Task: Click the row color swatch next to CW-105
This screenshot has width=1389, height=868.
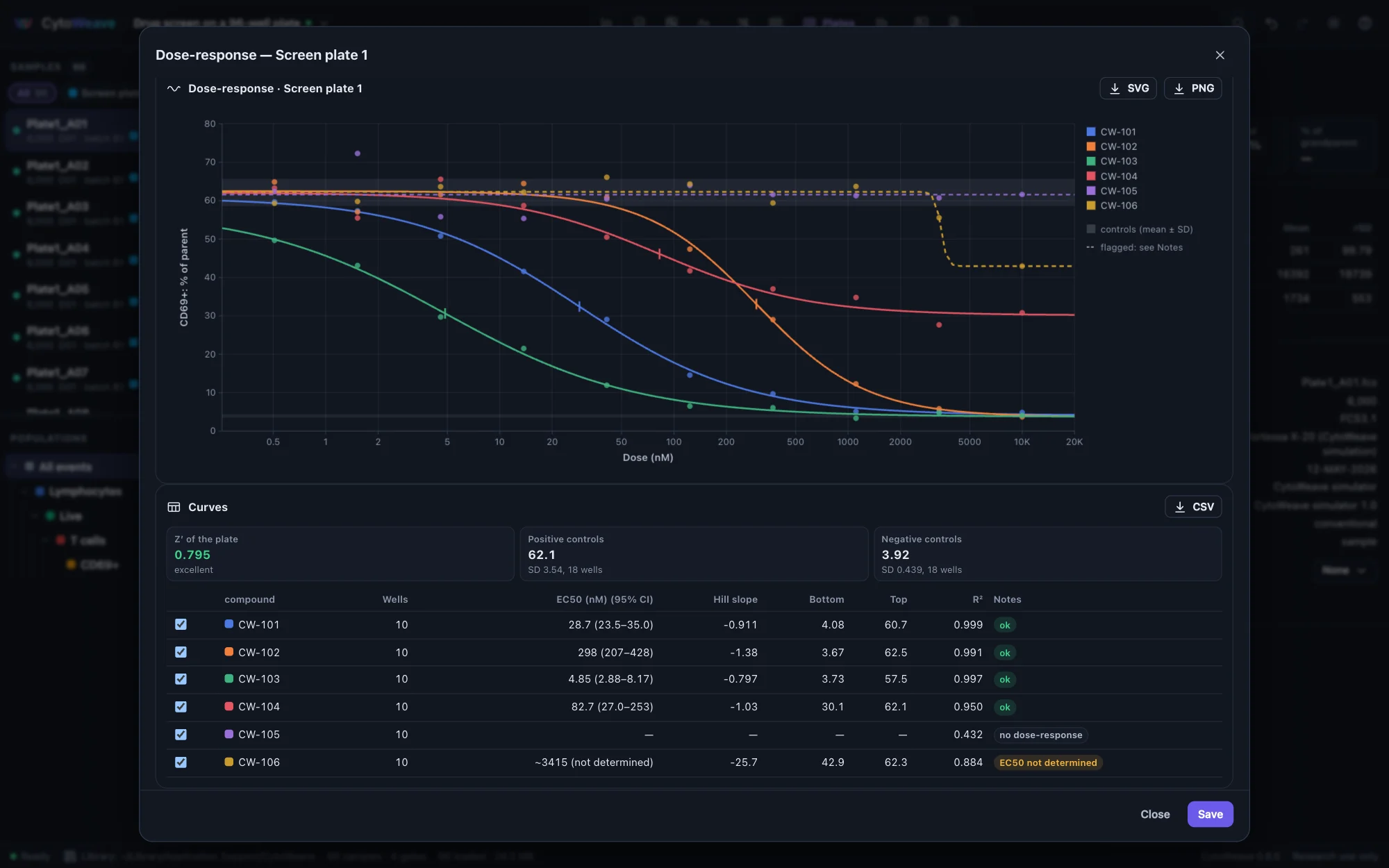Action: click(228, 734)
